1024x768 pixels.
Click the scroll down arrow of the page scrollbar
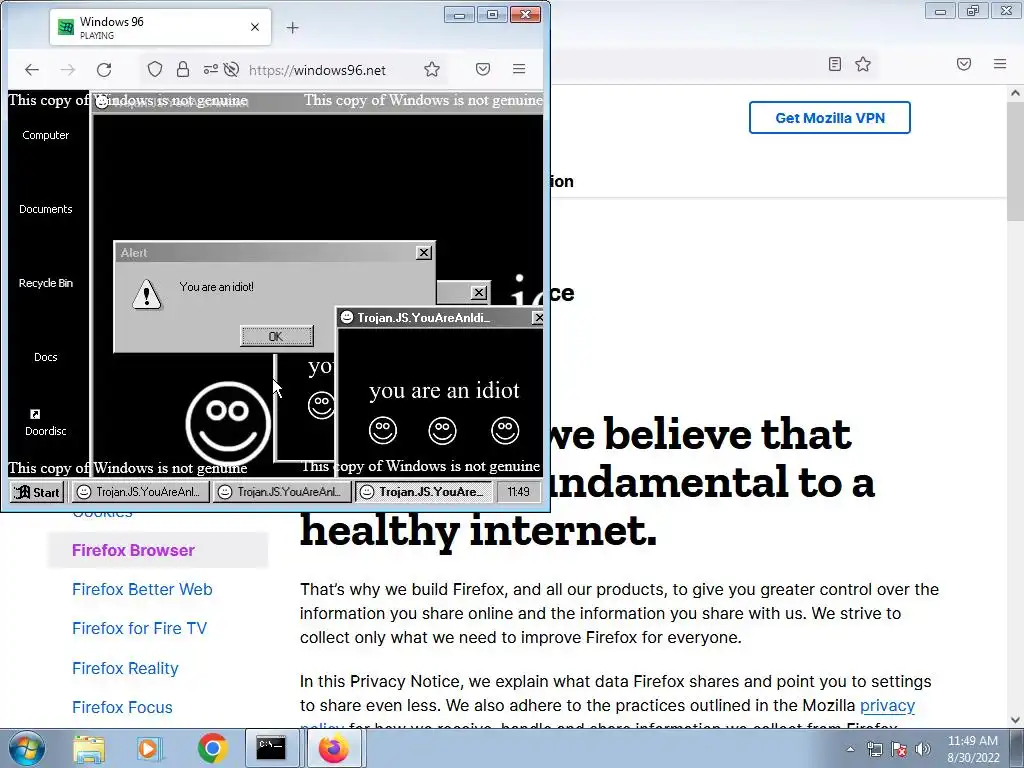1015,720
